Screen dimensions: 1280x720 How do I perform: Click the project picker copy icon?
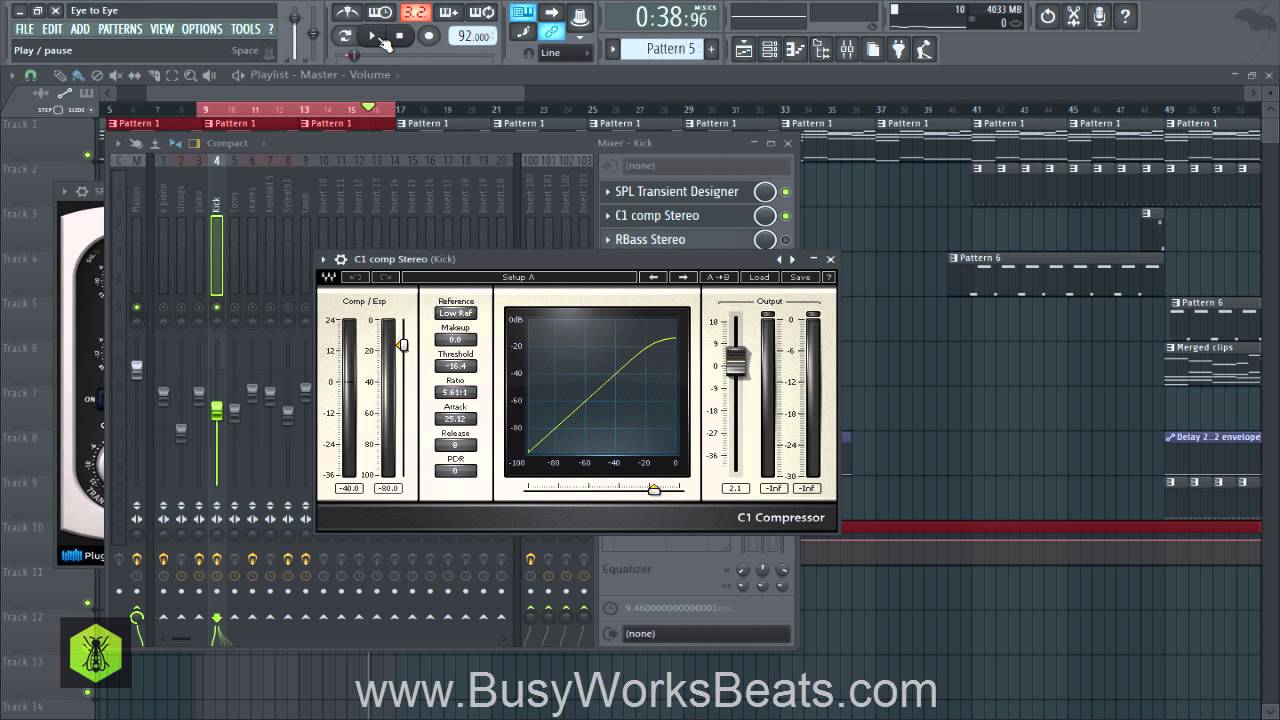(x=874, y=48)
